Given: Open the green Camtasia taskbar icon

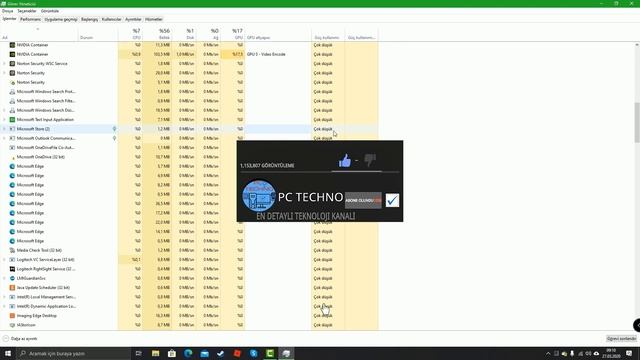Looking at the screenshot, I should click(270, 353).
